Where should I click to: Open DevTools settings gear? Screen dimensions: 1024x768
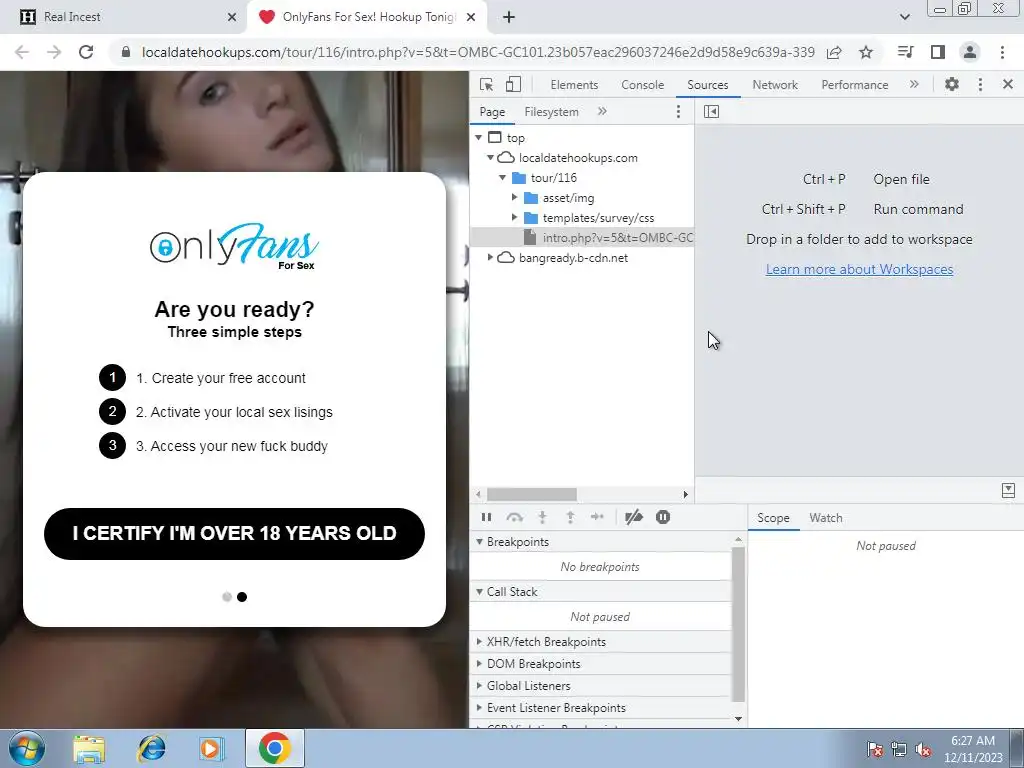(952, 84)
